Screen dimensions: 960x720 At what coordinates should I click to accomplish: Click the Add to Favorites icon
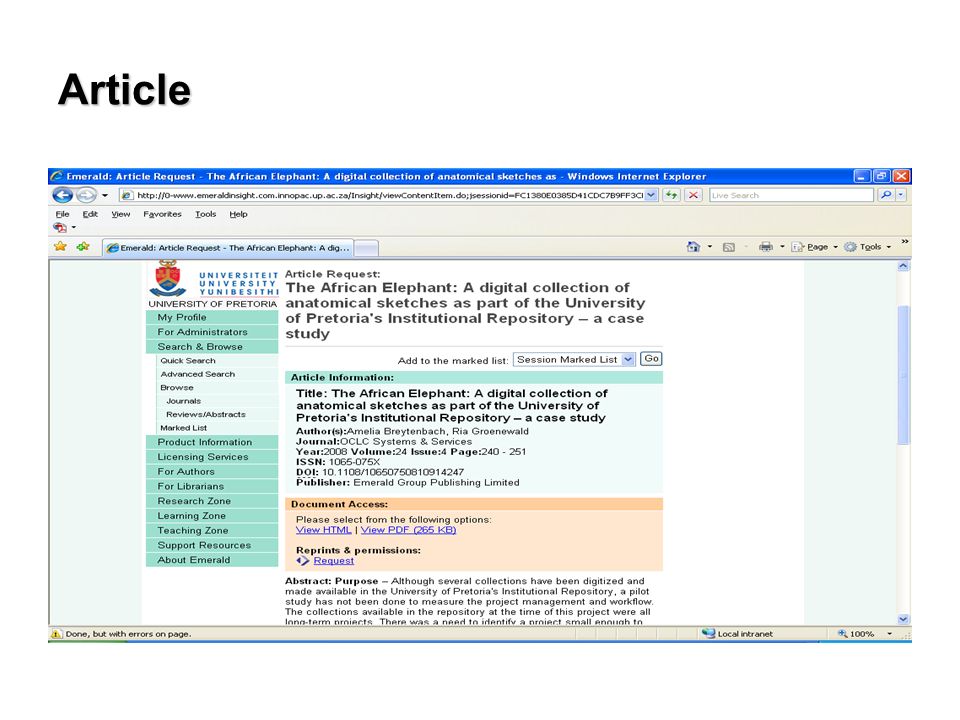pyautogui.click(x=83, y=246)
